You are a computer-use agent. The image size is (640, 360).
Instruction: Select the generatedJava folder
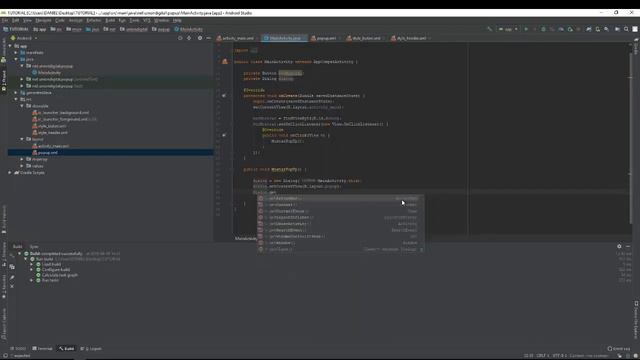pos(36,93)
